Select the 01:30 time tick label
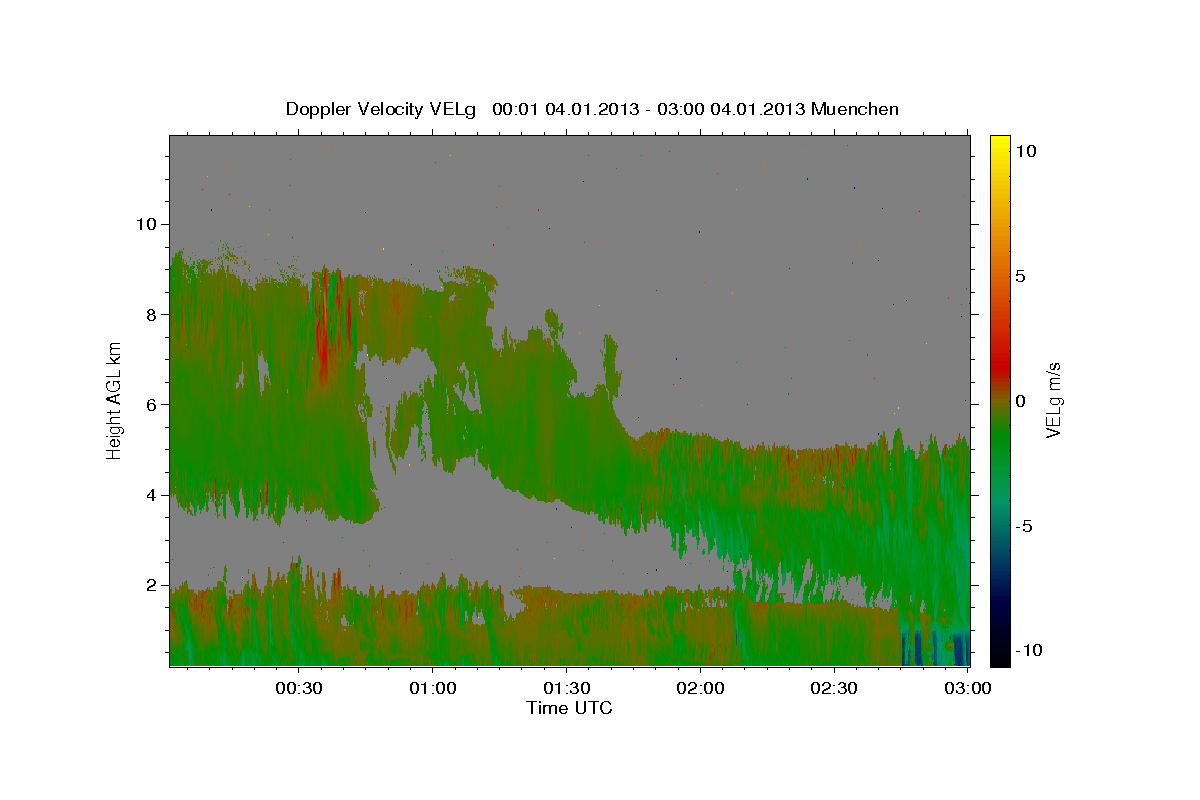The width and height of the screenshot is (1200, 800). (x=567, y=688)
